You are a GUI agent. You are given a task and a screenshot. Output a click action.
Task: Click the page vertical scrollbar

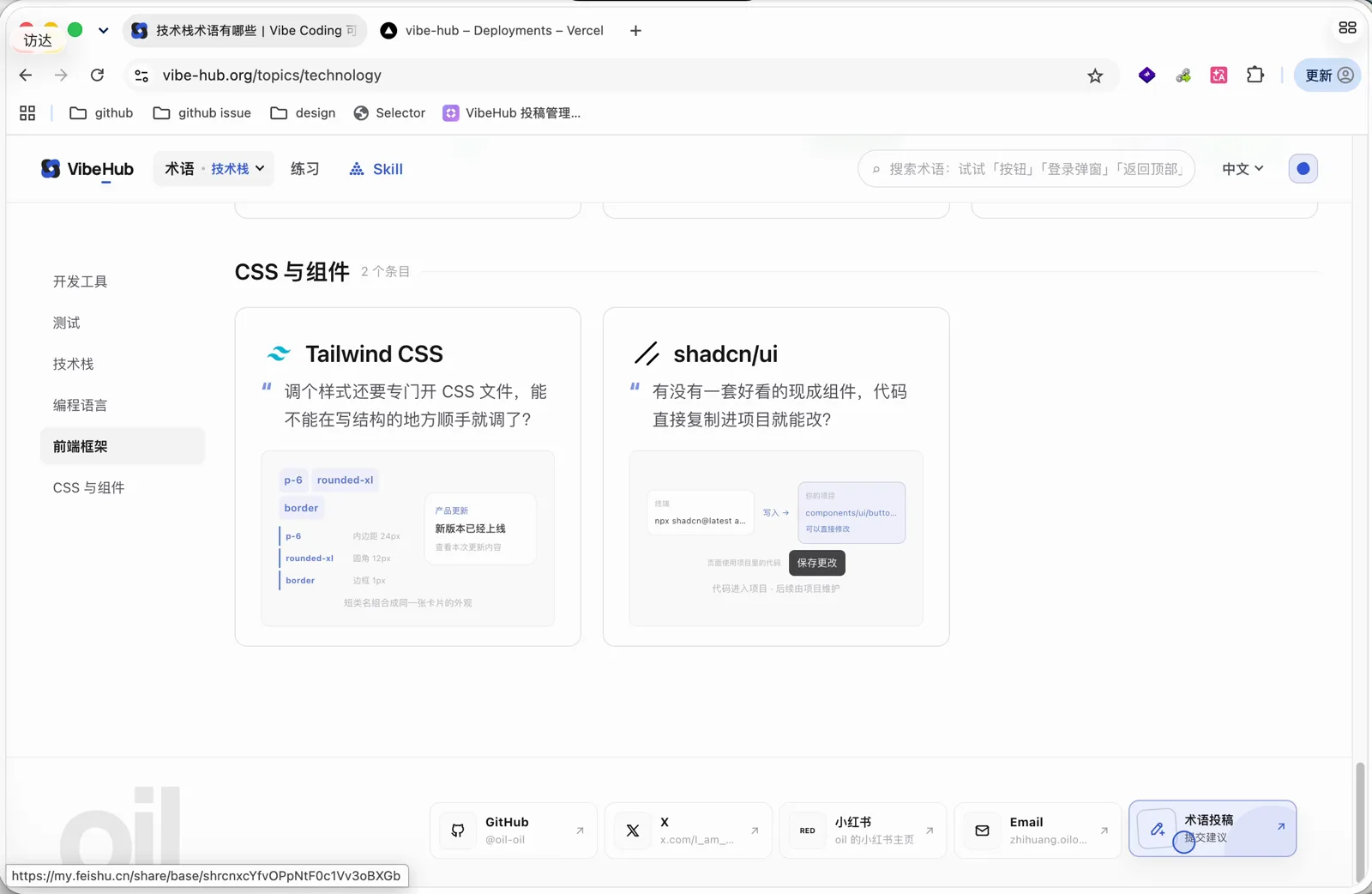(x=1359, y=821)
